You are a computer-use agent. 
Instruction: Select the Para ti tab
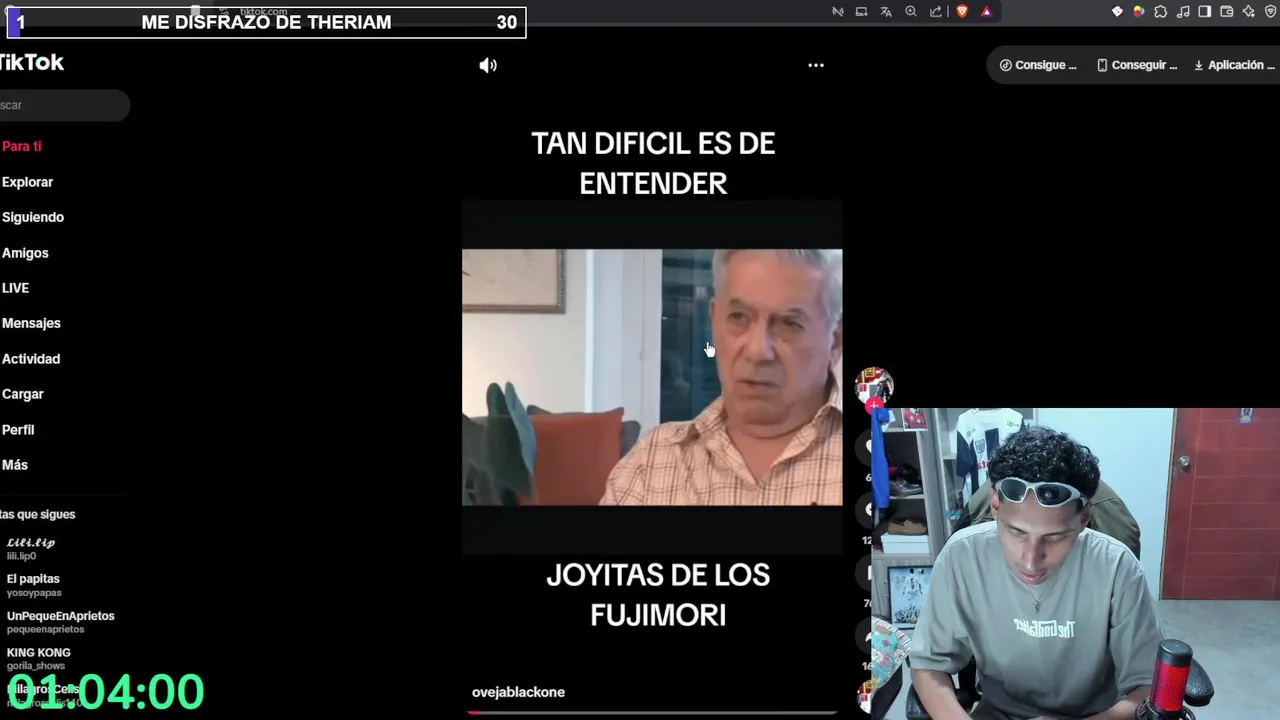pyautogui.click(x=22, y=146)
